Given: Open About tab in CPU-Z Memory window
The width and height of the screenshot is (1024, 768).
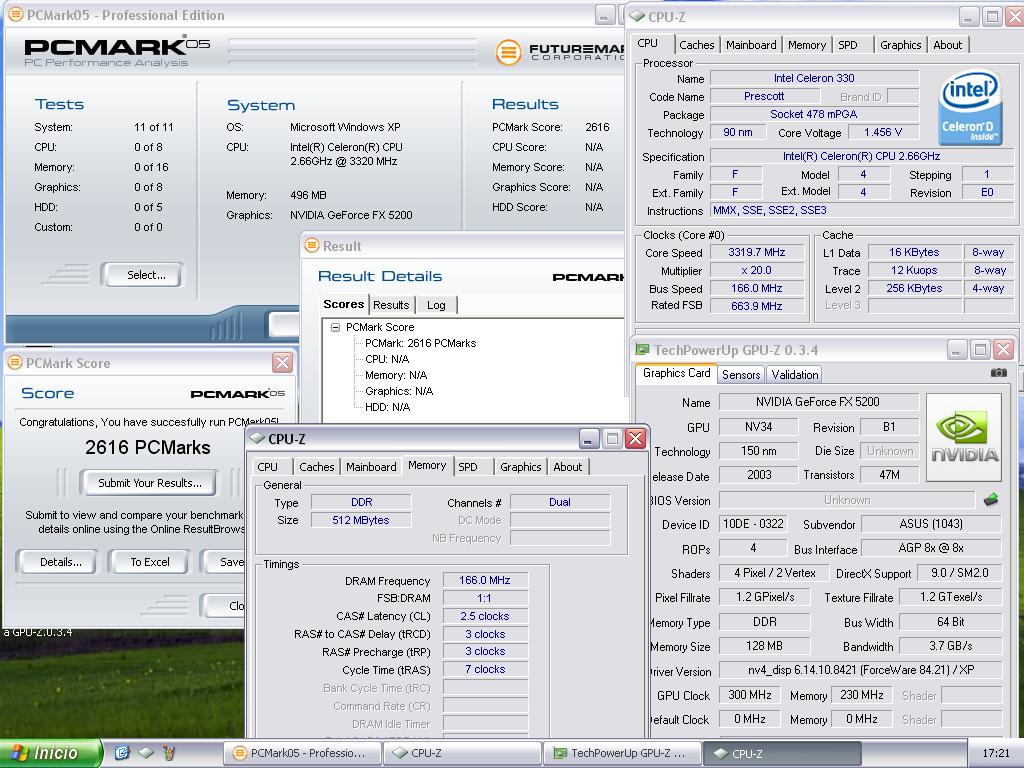Looking at the screenshot, I should 567,467.
